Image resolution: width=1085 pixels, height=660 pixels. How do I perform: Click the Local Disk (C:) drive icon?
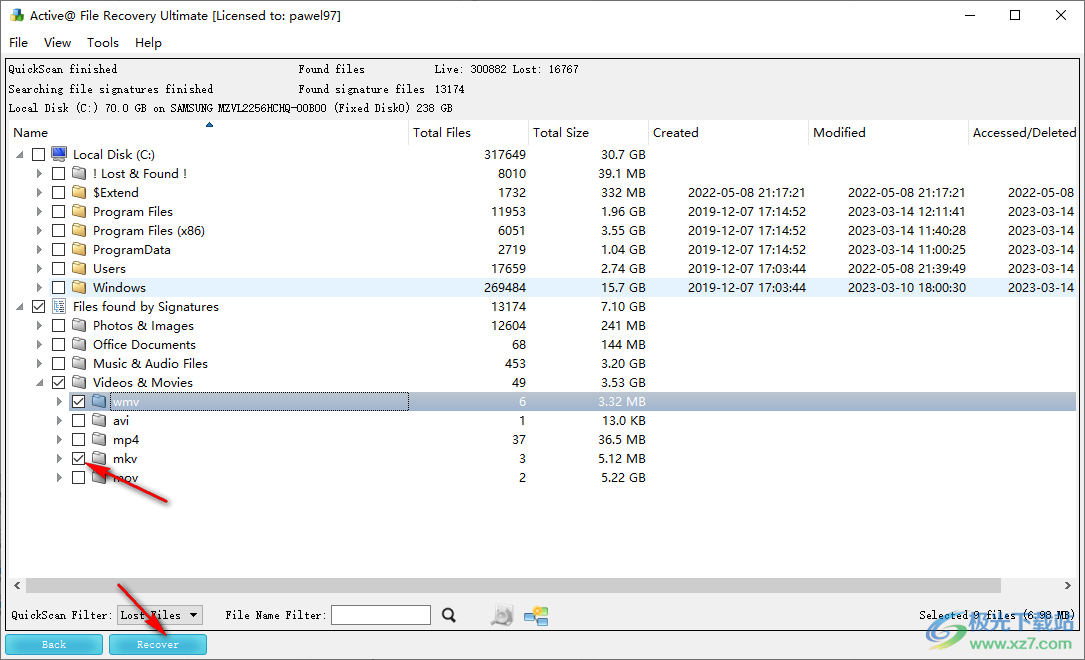tap(59, 154)
